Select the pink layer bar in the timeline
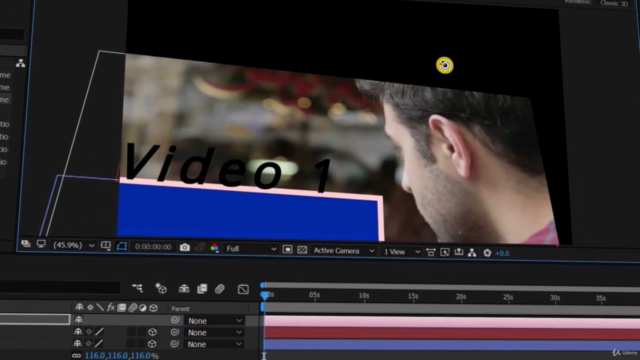Screen dimensions: 640x360 pyautogui.click(x=452, y=322)
